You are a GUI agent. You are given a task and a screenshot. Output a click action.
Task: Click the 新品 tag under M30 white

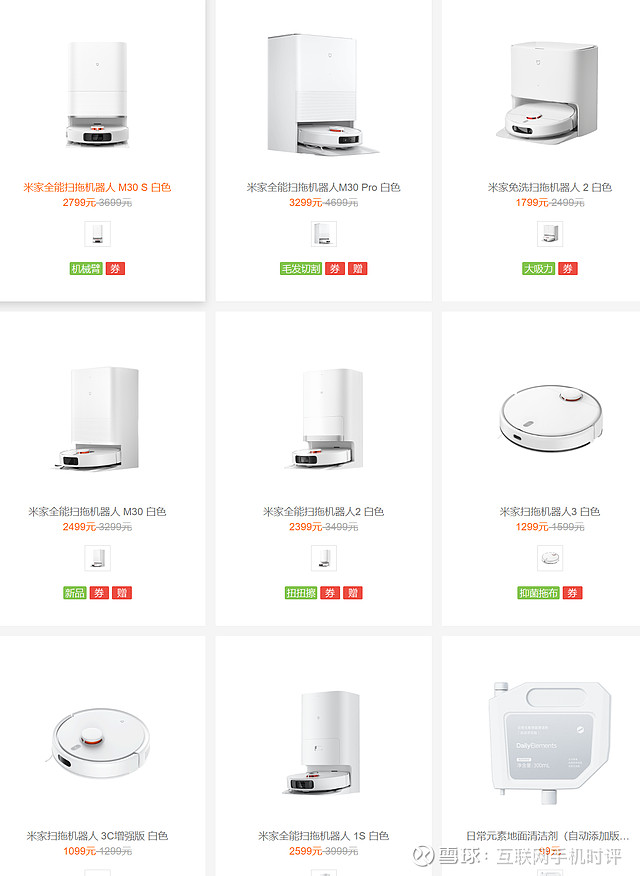coord(74,593)
